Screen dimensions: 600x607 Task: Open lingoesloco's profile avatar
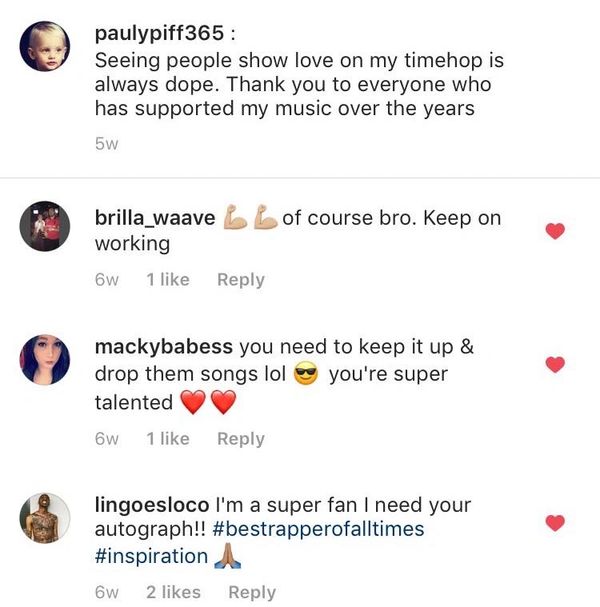45,518
